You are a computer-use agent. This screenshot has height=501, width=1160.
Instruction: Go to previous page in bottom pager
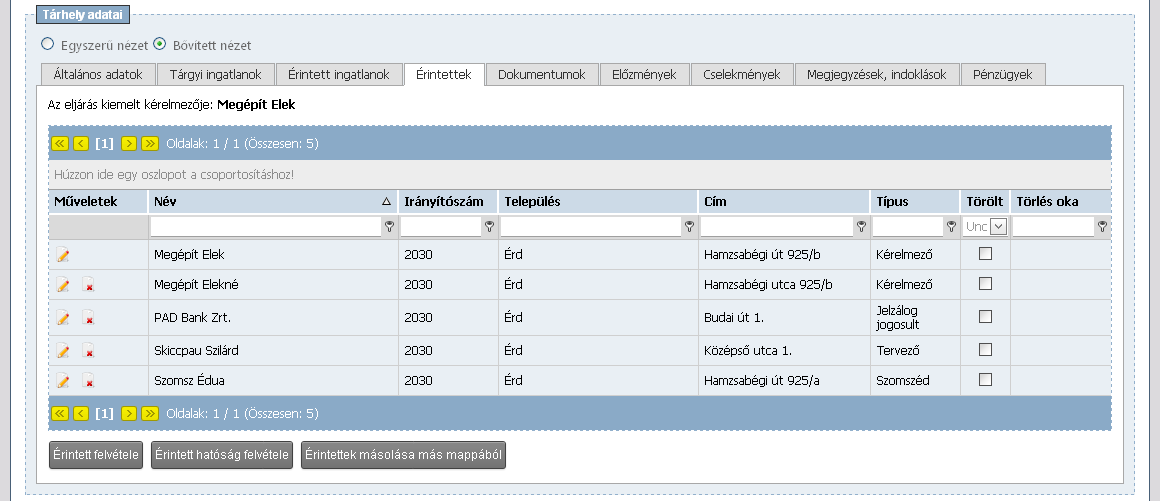point(81,414)
